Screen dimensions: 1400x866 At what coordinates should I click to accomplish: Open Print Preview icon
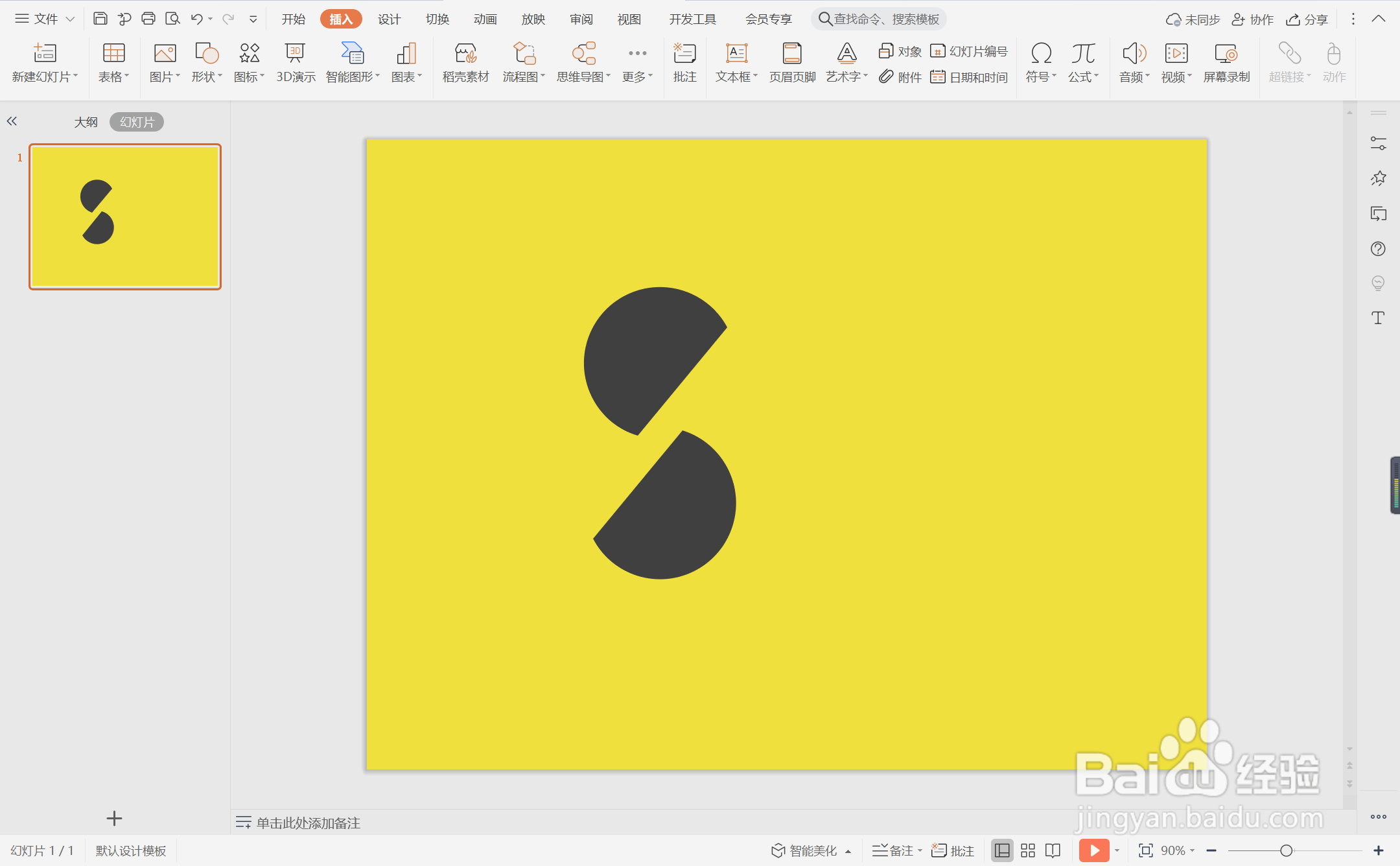pyautogui.click(x=172, y=19)
